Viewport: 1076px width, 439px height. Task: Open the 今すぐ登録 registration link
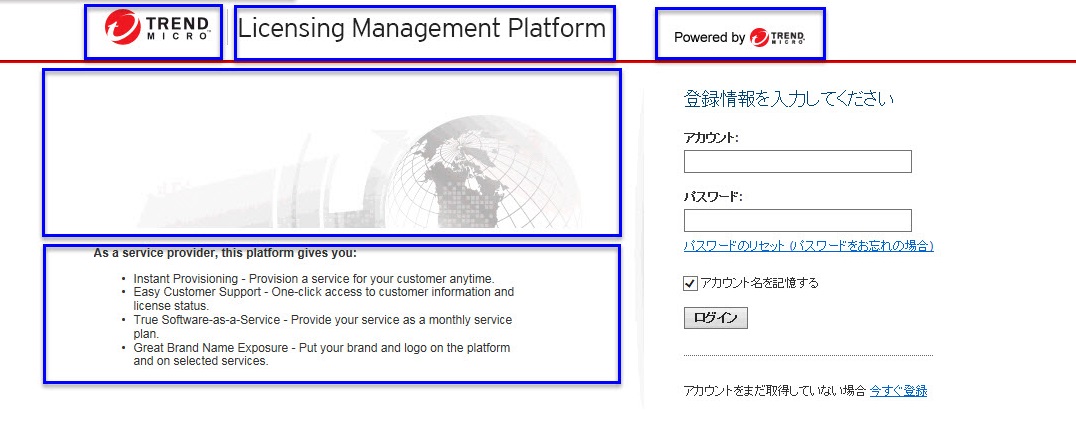(x=898, y=391)
